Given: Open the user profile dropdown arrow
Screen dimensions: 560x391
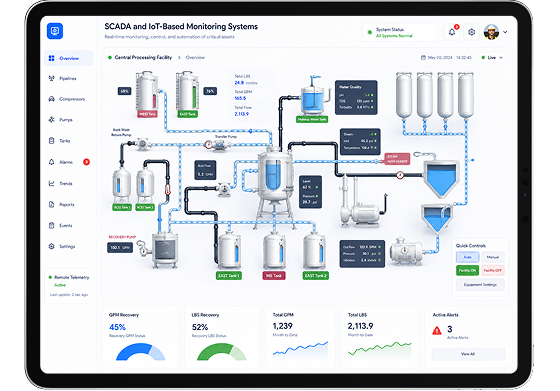Looking at the screenshot, I should coord(505,32).
